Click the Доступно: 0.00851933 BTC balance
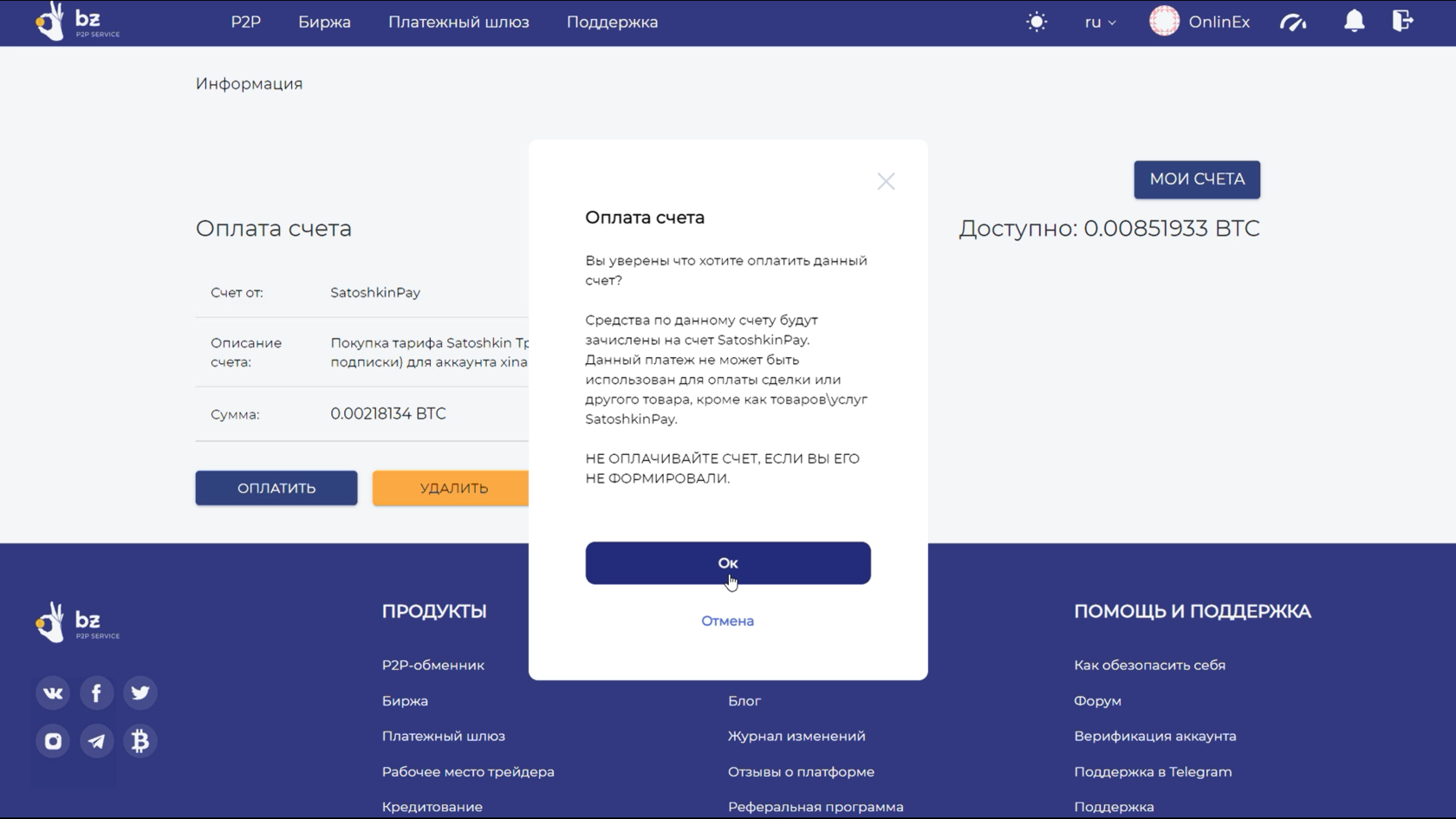 coord(1109,228)
